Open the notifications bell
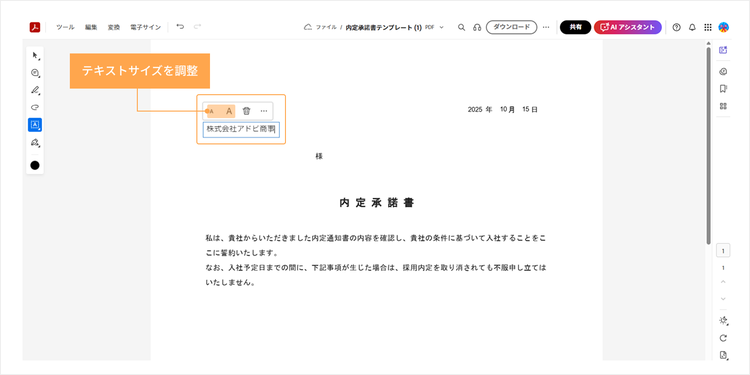 [692, 27]
